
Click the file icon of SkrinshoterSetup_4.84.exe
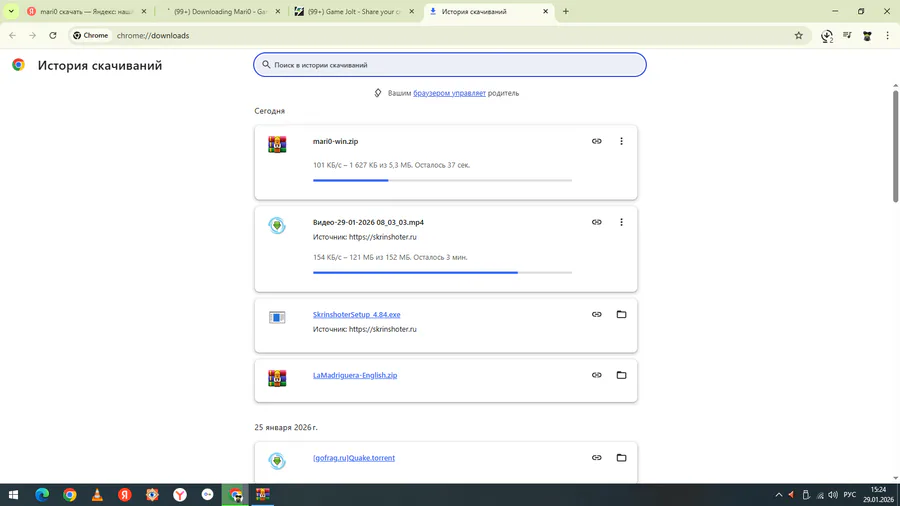[277, 317]
